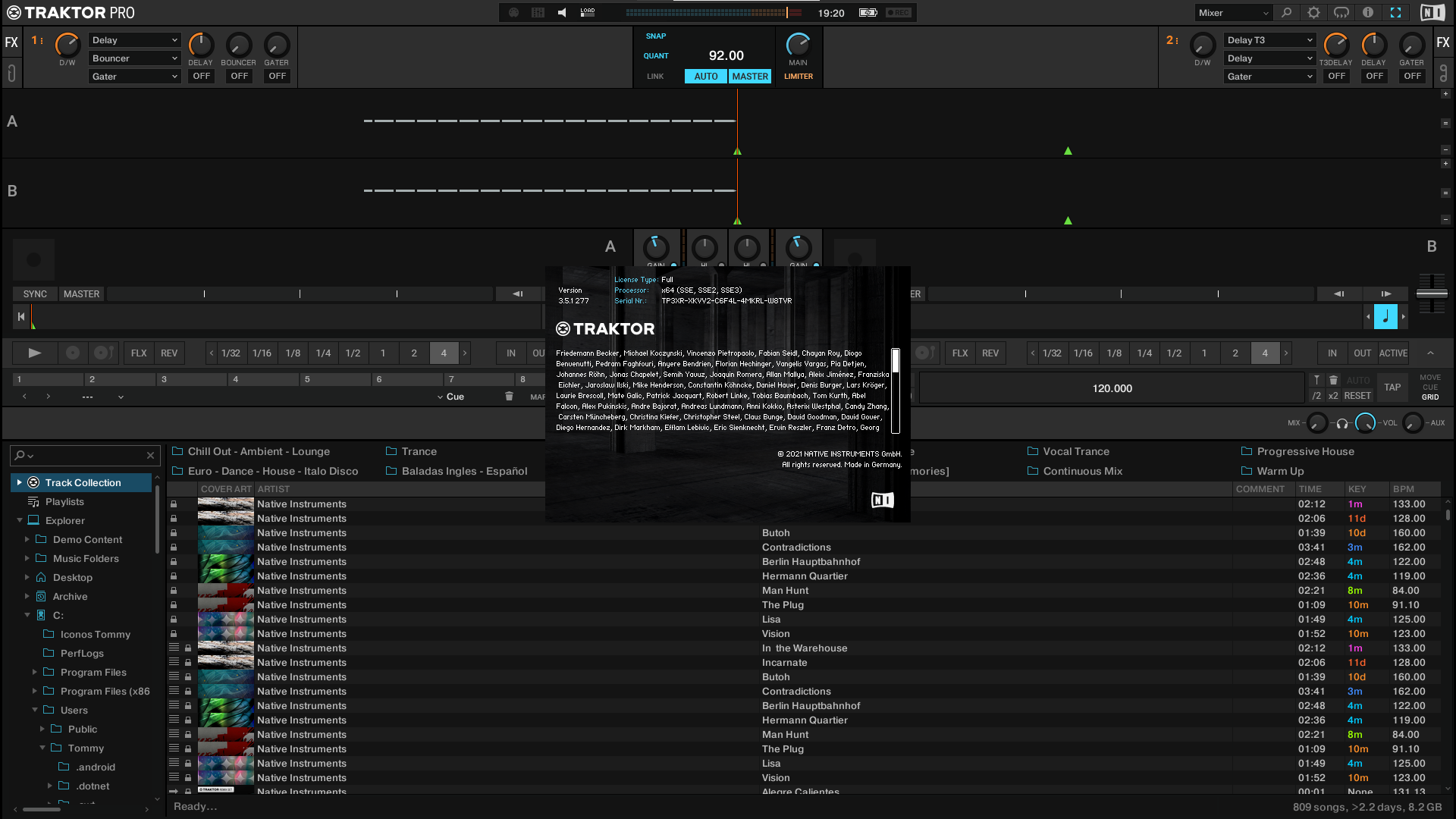This screenshot has width=1456, height=819.
Task: Click the Deck B tempo bend forward button
Action: click(1385, 293)
